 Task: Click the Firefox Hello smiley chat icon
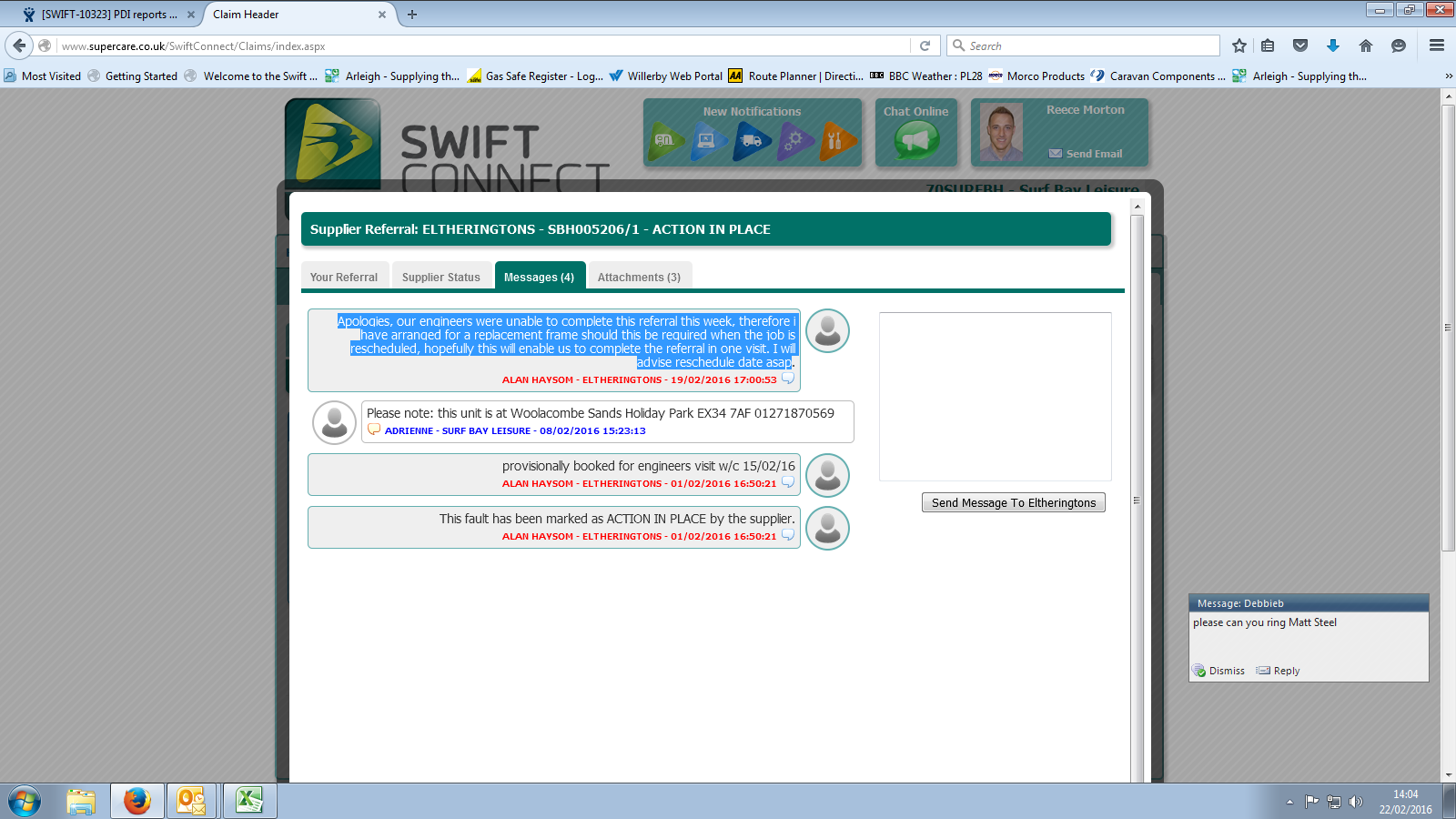[1399, 45]
